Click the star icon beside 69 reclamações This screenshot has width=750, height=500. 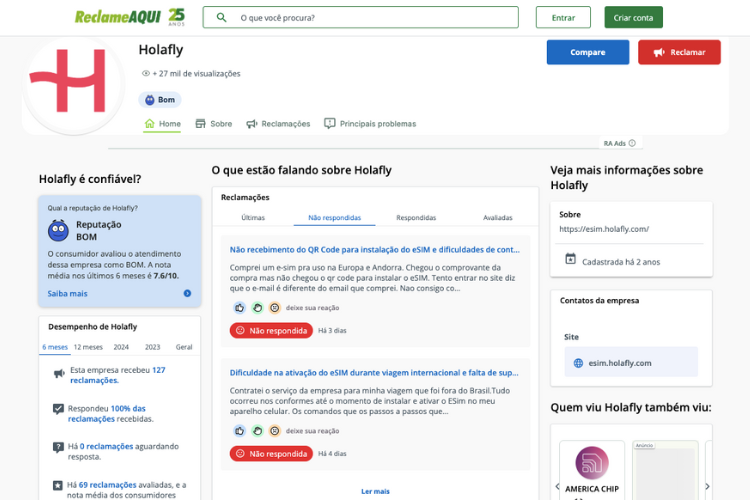[x=57, y=486]
